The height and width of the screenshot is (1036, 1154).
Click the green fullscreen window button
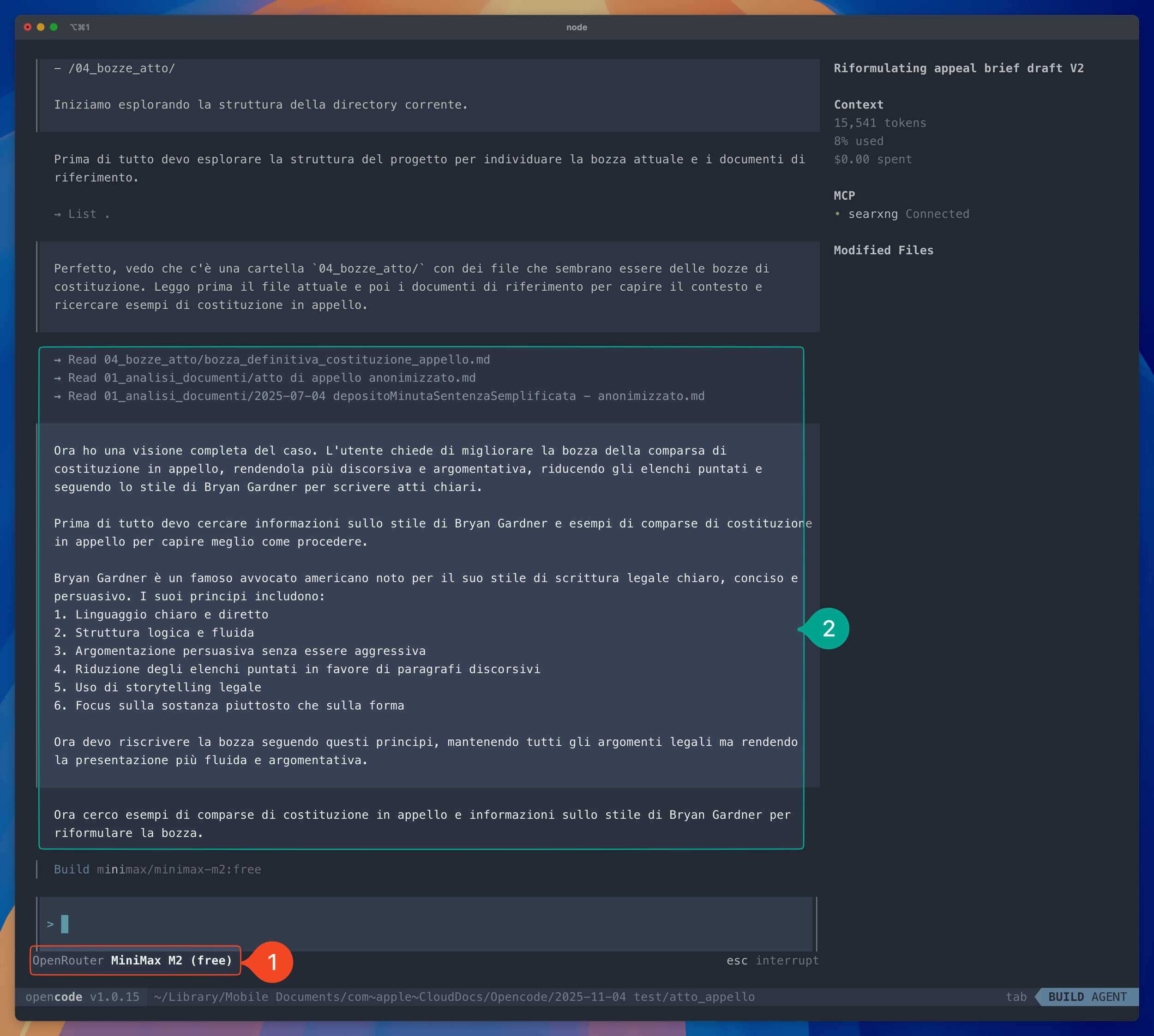click(x=54, y=27)
